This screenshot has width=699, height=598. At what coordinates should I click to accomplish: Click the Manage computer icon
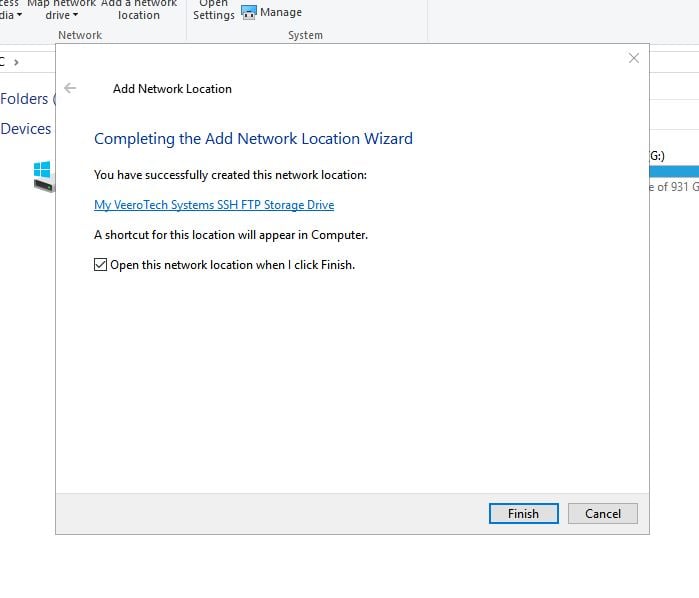(x=249, y=13)
